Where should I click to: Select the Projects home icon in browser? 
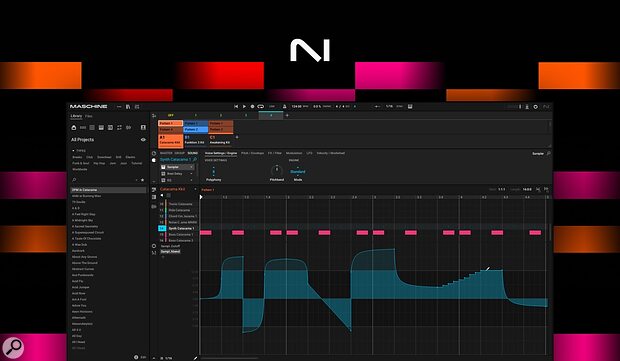point(74,127)
